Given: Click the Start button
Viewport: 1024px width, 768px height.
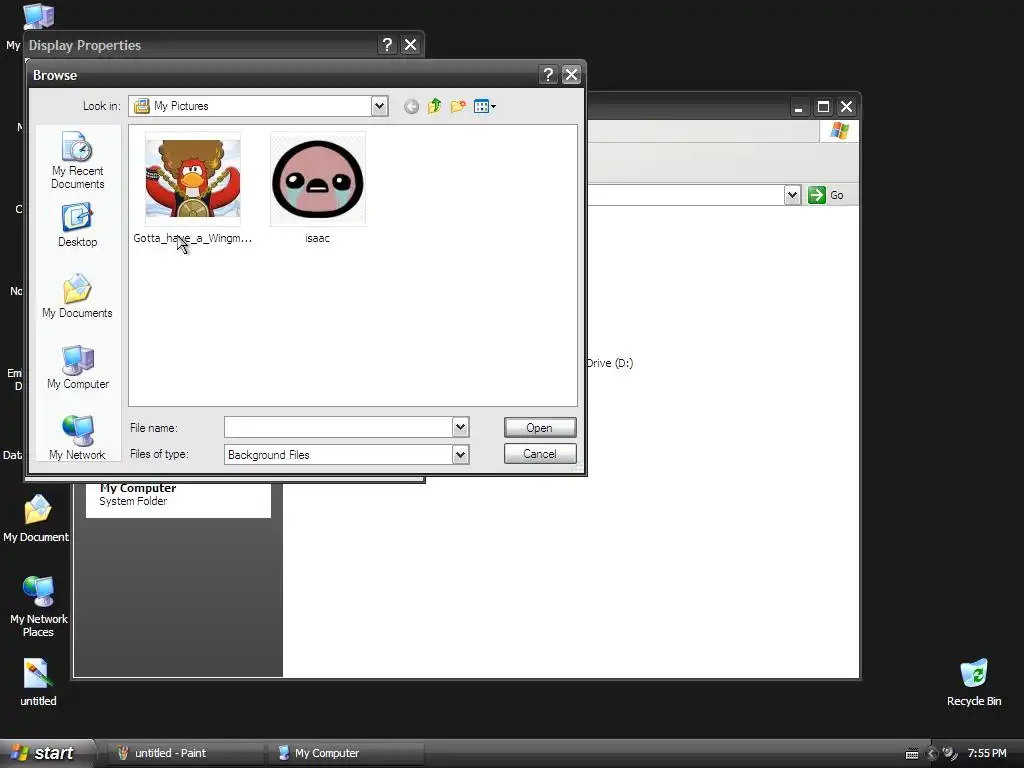Looking at the screenshot, I should tap(46, 754).
